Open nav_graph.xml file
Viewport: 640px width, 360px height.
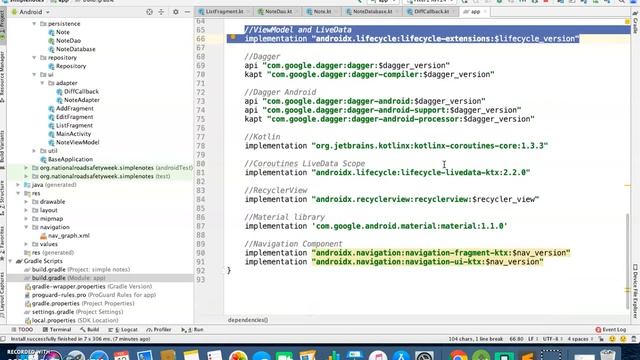tap(69, 236)
